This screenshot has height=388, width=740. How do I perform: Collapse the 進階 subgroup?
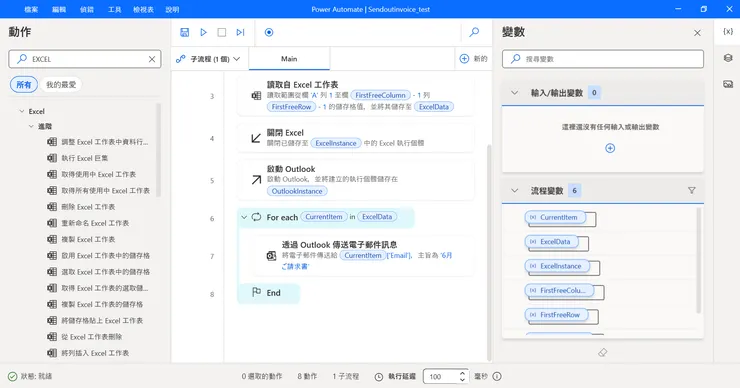[x=31, y=127]
